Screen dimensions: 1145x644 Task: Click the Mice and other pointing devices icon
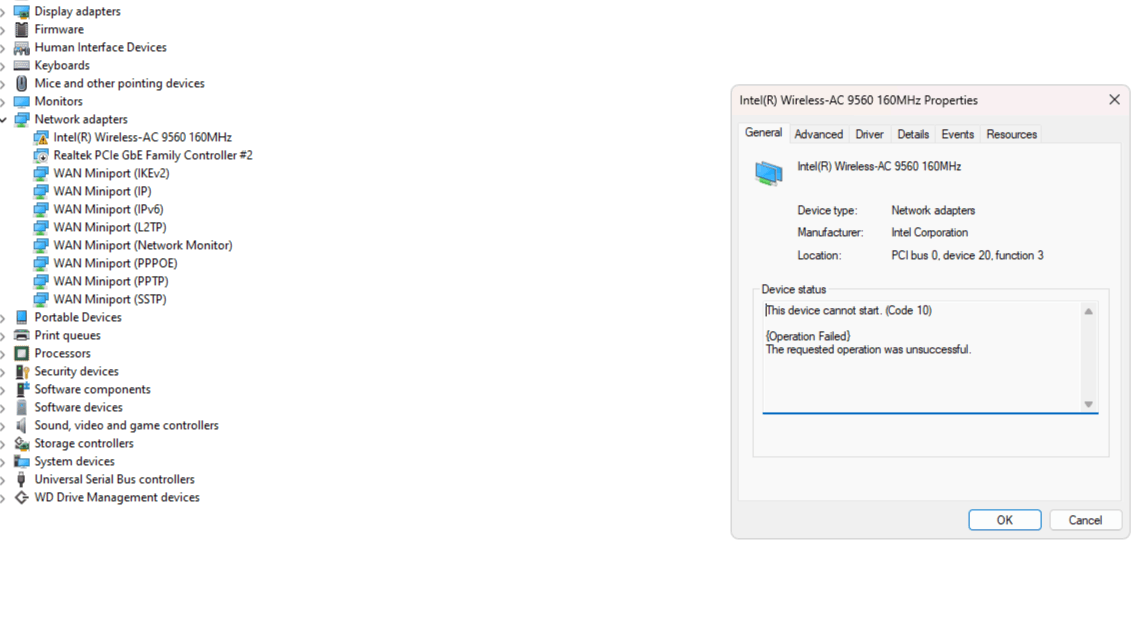(22, 83)
